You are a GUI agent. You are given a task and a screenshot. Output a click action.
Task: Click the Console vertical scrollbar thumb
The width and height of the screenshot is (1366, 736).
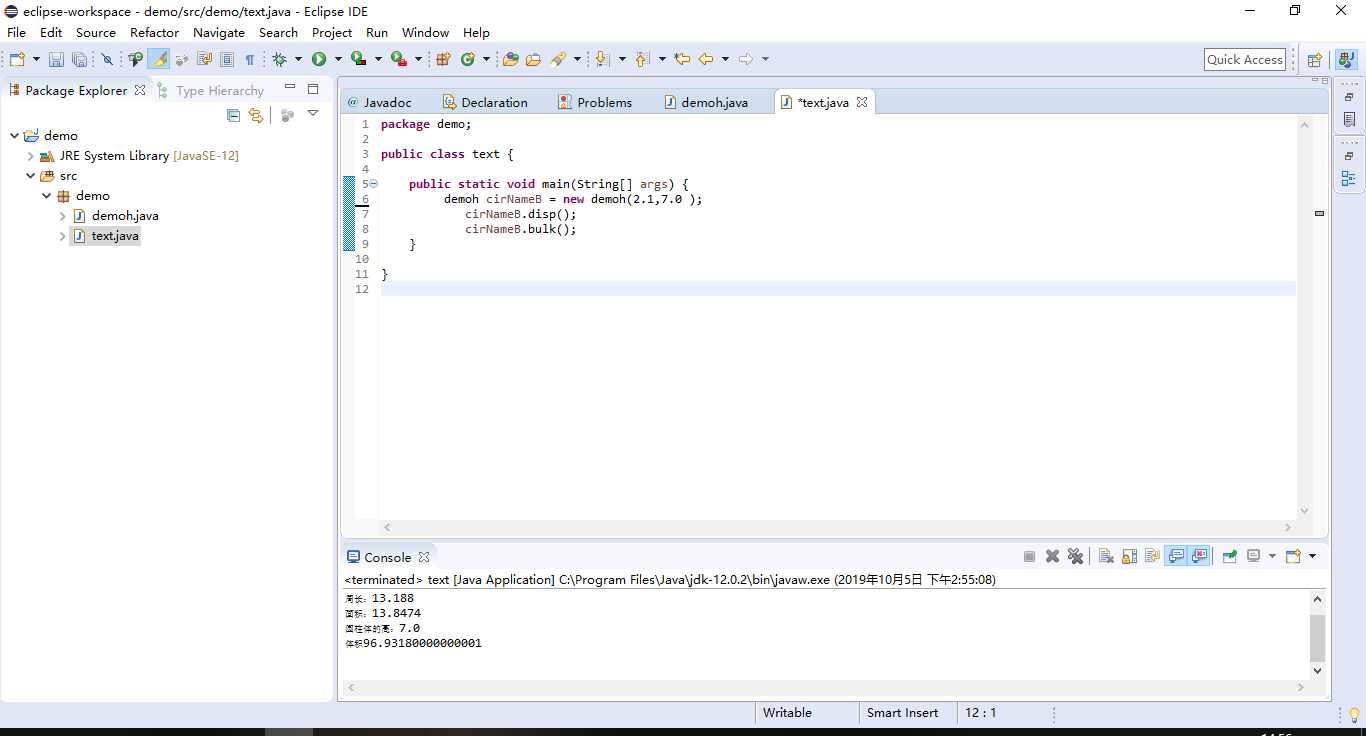pyautogui.click(x=1317, y=638)
